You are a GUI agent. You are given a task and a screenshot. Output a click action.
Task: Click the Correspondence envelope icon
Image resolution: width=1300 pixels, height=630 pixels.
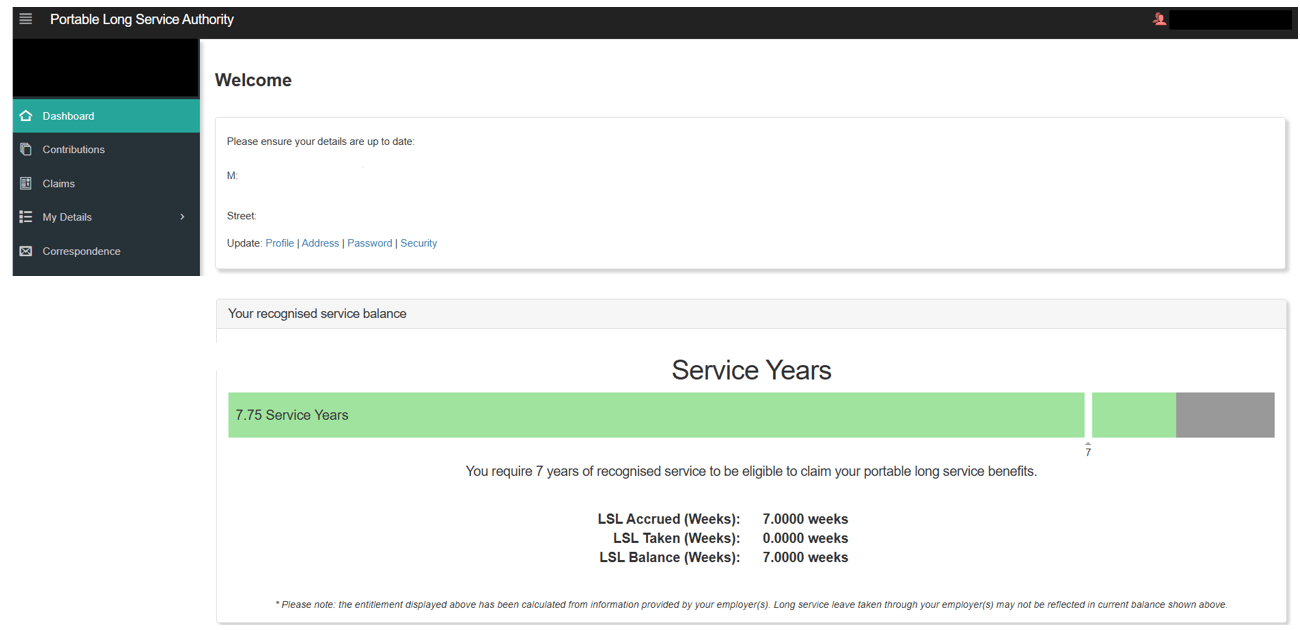[26, 251]
